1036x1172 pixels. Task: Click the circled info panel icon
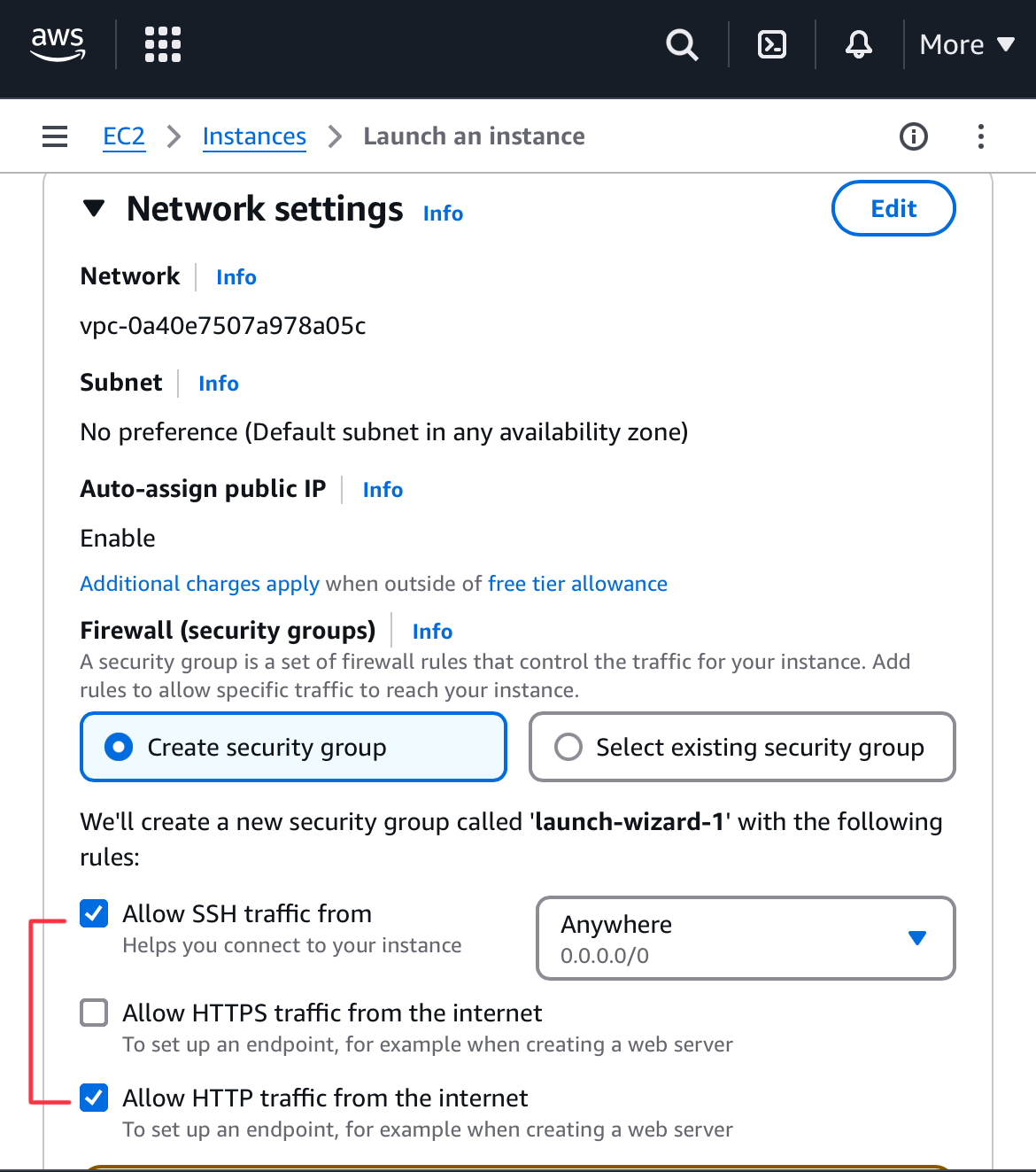[913, 136]
